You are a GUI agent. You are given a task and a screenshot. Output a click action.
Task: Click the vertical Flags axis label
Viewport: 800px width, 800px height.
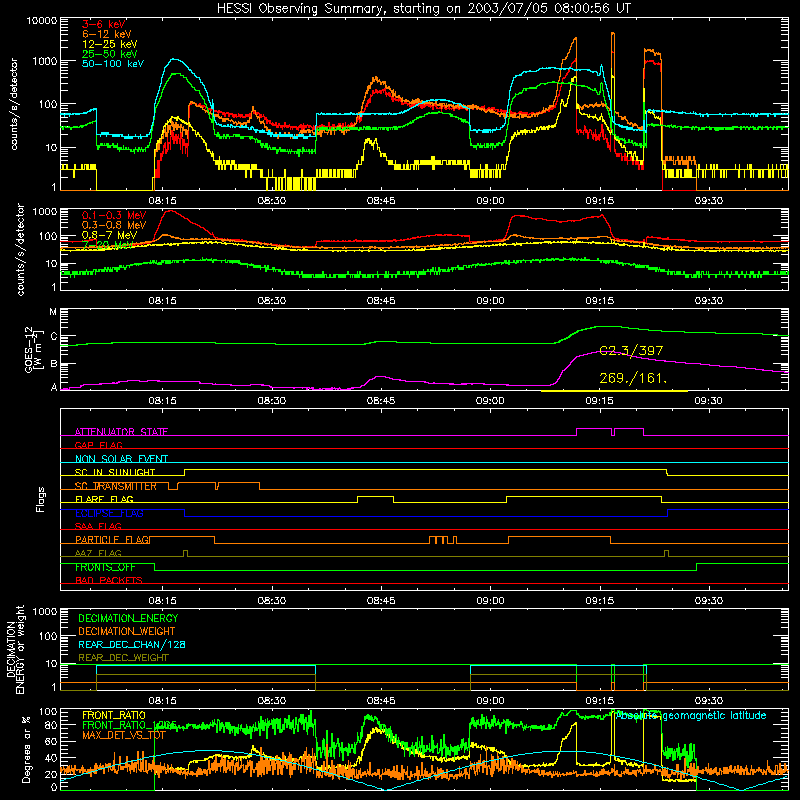tap(40, 499)
